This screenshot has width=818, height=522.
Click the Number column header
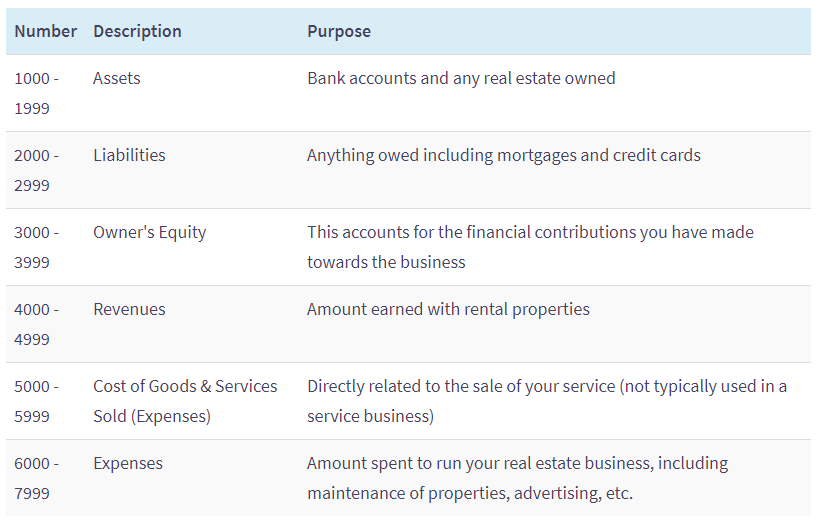pos(45,31)
